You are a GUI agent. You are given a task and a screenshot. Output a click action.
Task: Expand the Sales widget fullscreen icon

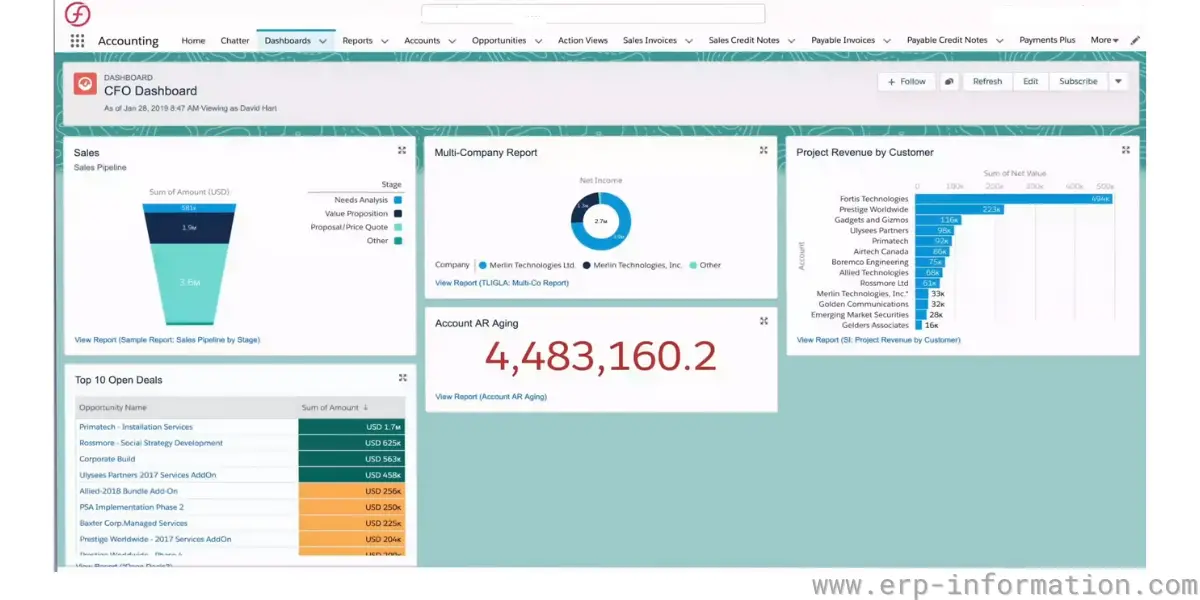[x=402, y=150]
